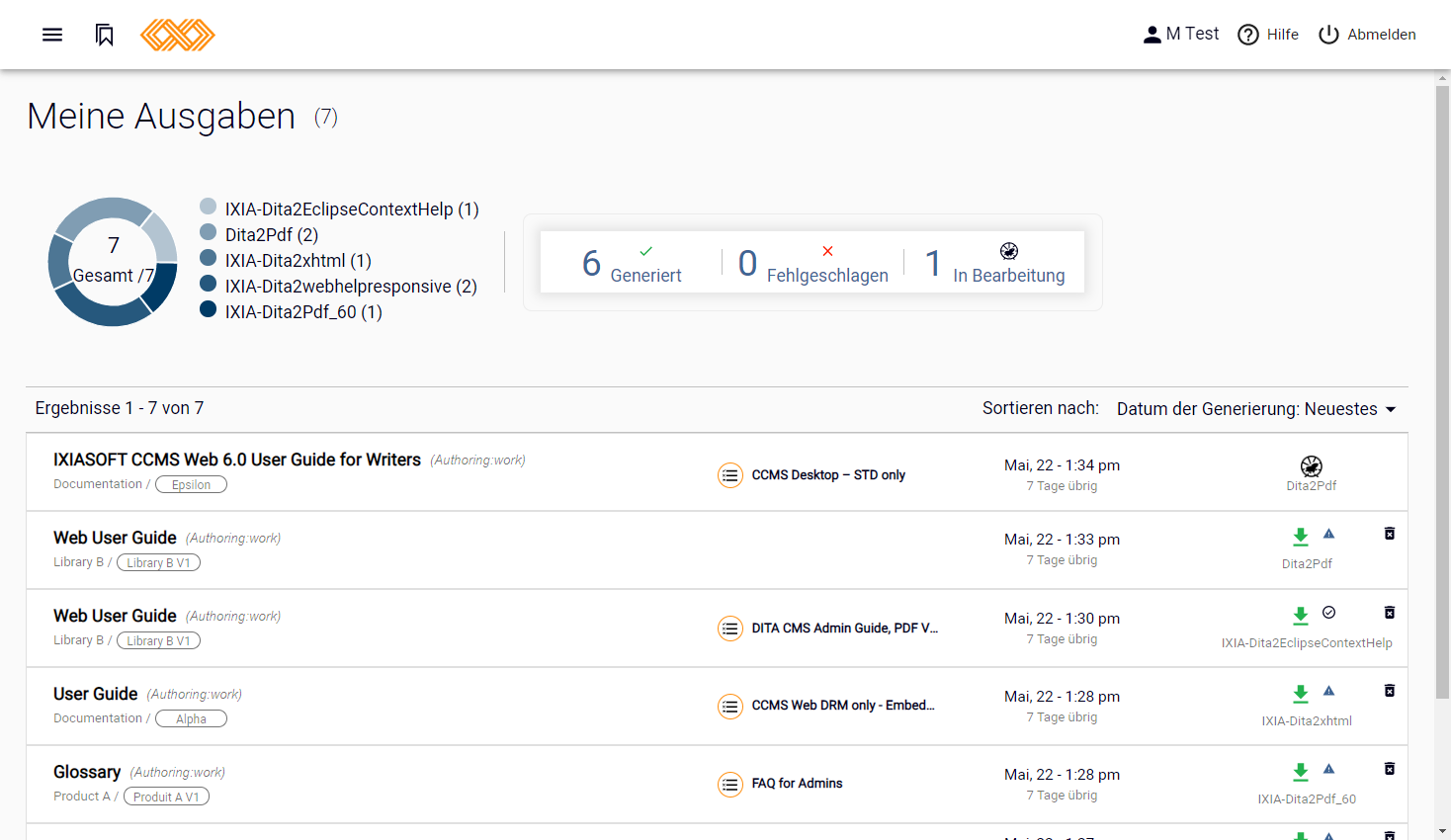
Task: Click the vertical page scrollbar
Action: (x=1443, y=390)
